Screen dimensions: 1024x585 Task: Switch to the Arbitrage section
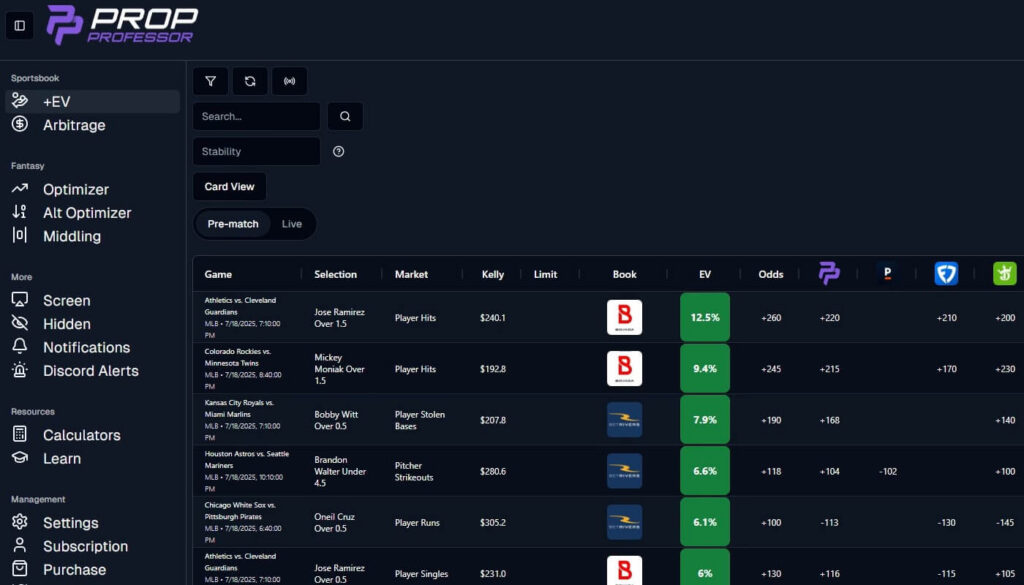(76, 125)
